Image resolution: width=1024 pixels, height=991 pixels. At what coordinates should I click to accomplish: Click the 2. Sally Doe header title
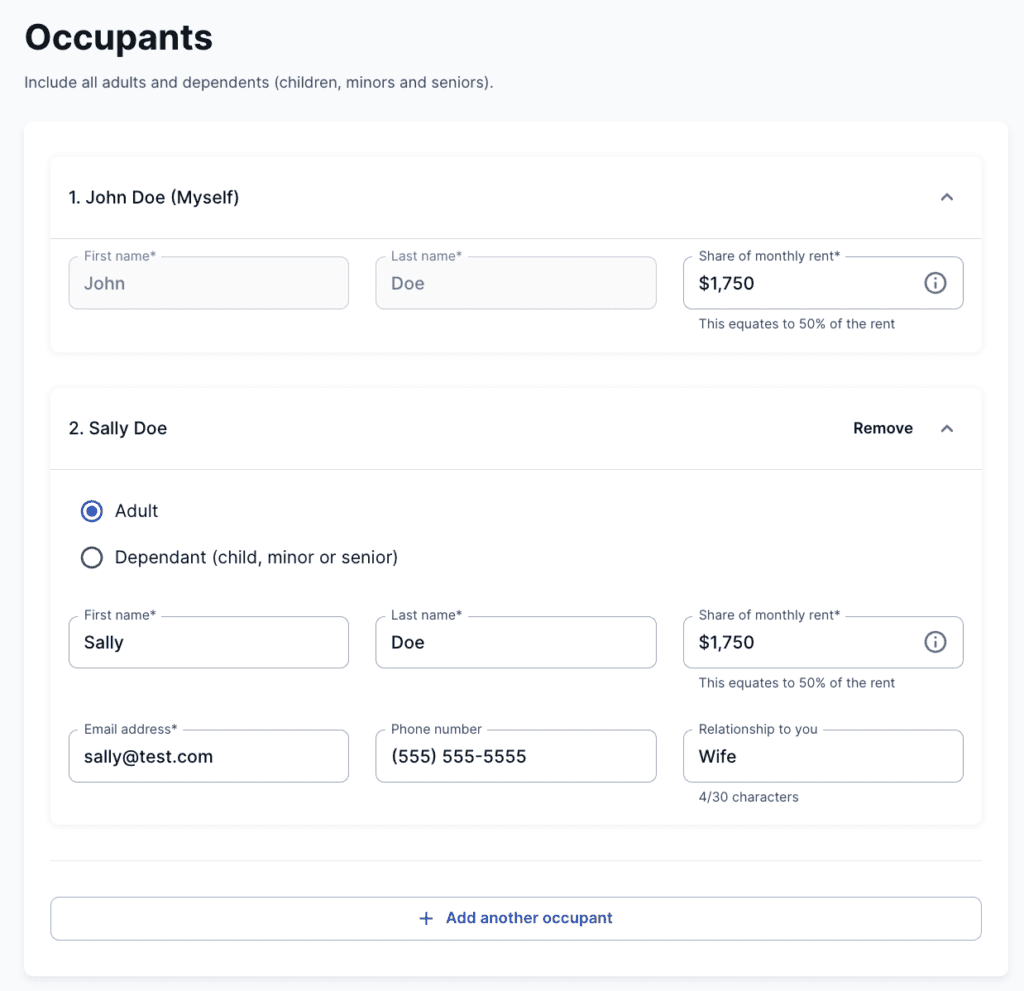(118, 428)
